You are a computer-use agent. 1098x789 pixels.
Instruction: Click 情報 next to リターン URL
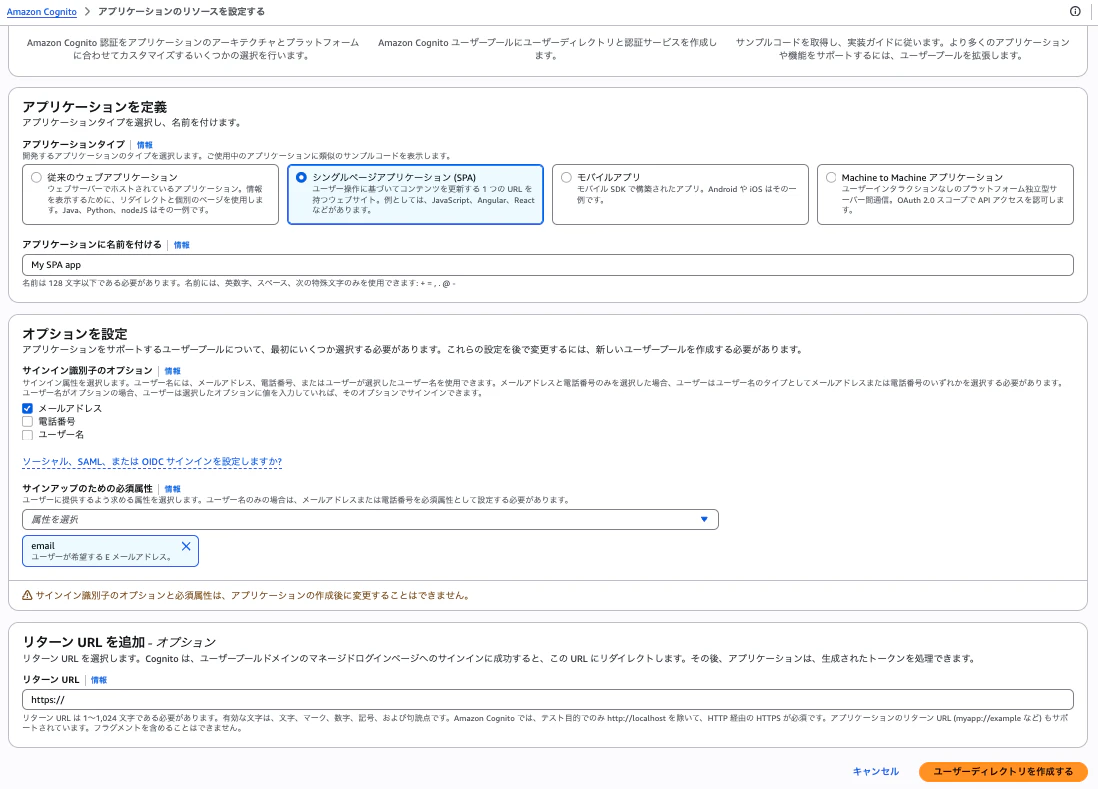click(x=96, y=679)
